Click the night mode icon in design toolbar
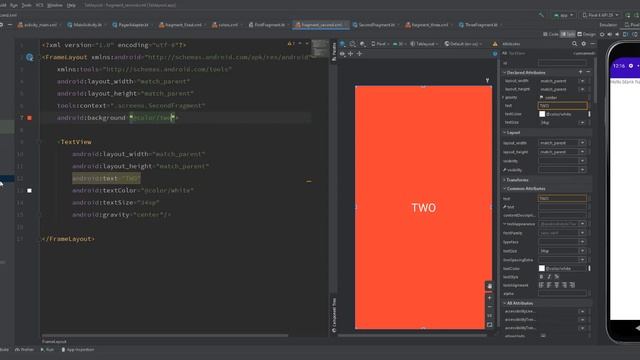The height and width of the screenshot is (360, 640). pos(362,44)
